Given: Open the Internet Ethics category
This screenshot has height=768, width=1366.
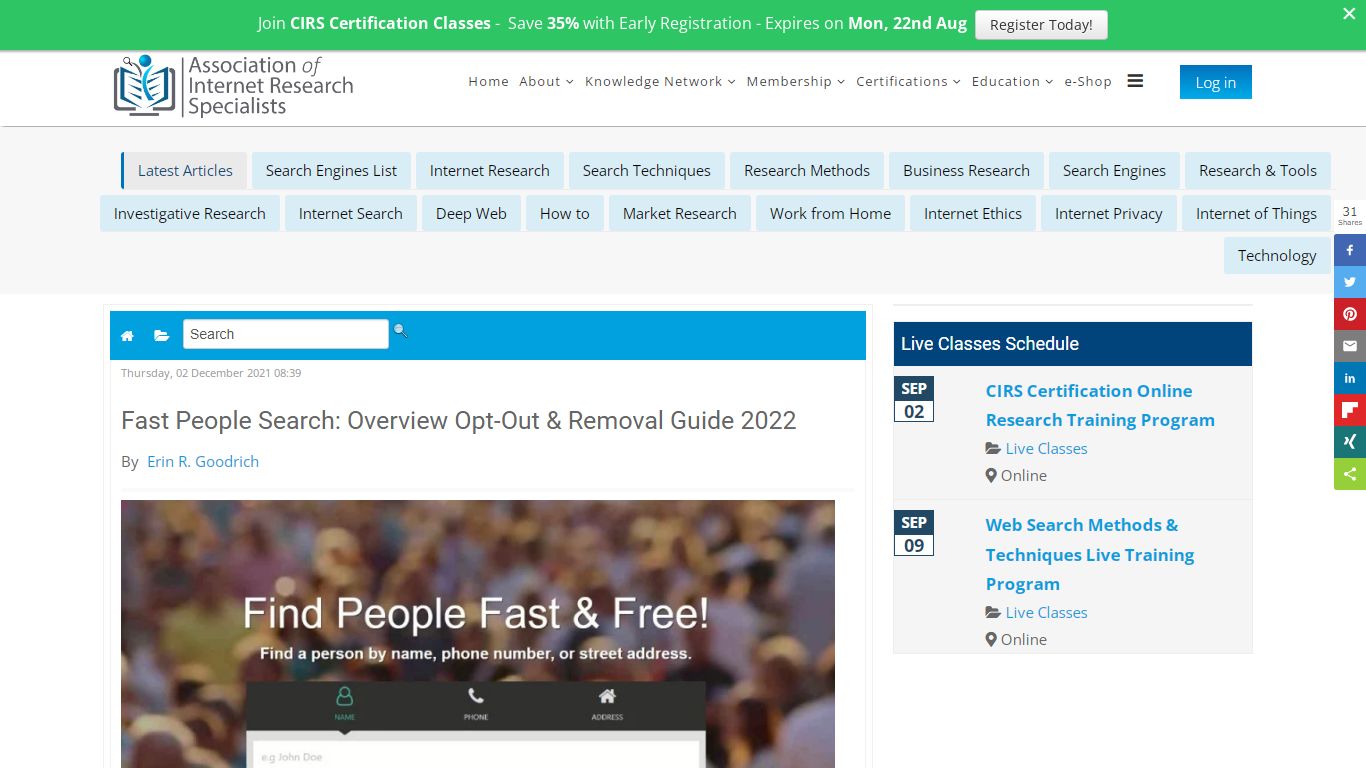Looking at the screenshot, I should click(973, 214).
